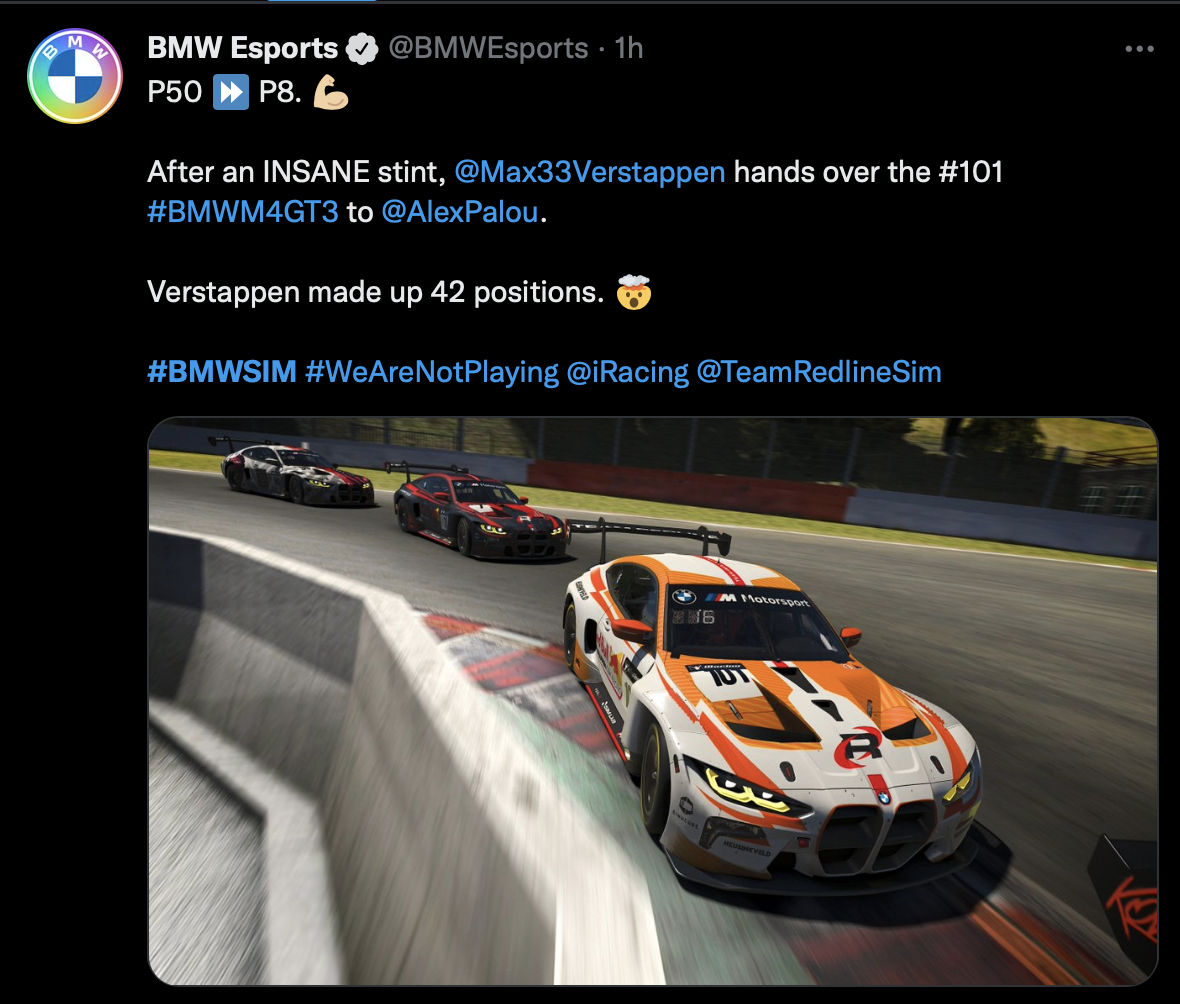Click the flexed biceps emoji

click(331, 92)
